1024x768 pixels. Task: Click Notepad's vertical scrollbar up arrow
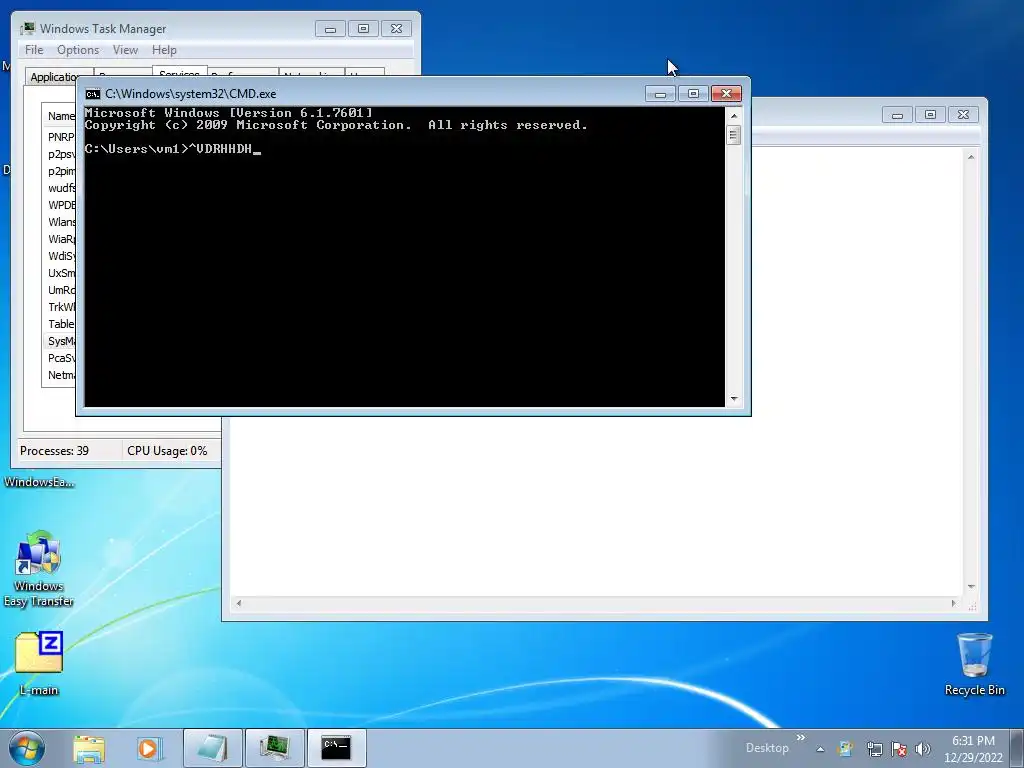[971, 157]
